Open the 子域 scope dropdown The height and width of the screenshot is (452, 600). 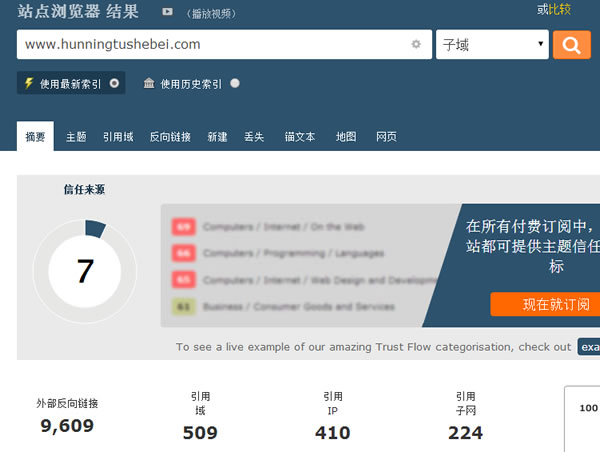(x=492, y=45)
